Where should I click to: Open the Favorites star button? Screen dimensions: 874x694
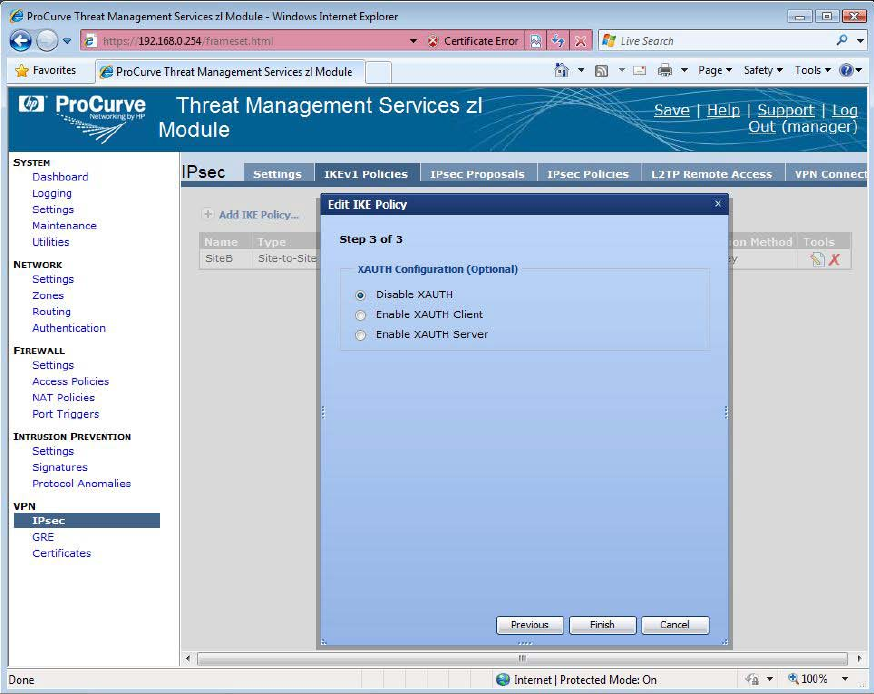point(46,70)
